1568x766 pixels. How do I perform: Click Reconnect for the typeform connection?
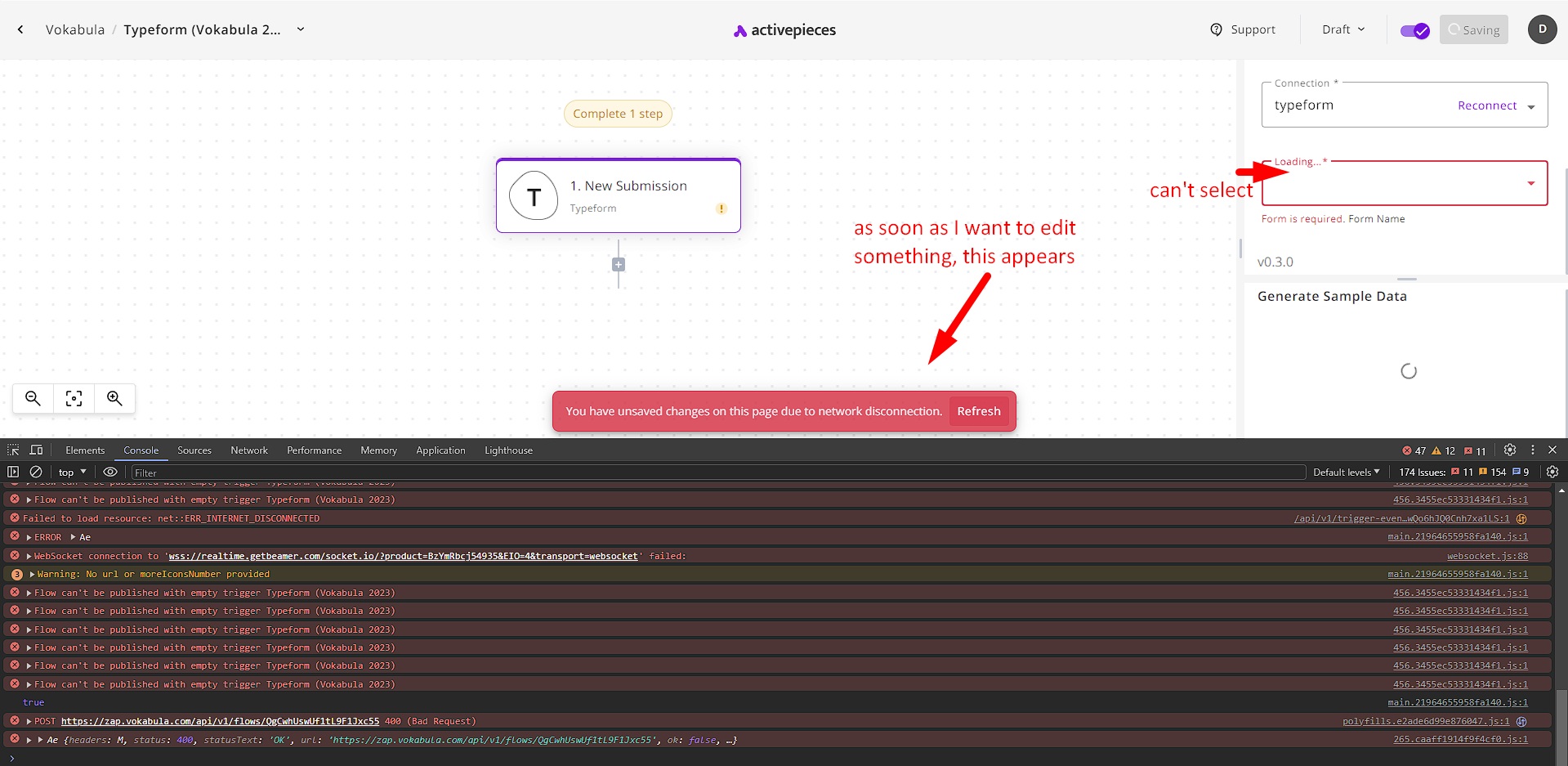1487,105
